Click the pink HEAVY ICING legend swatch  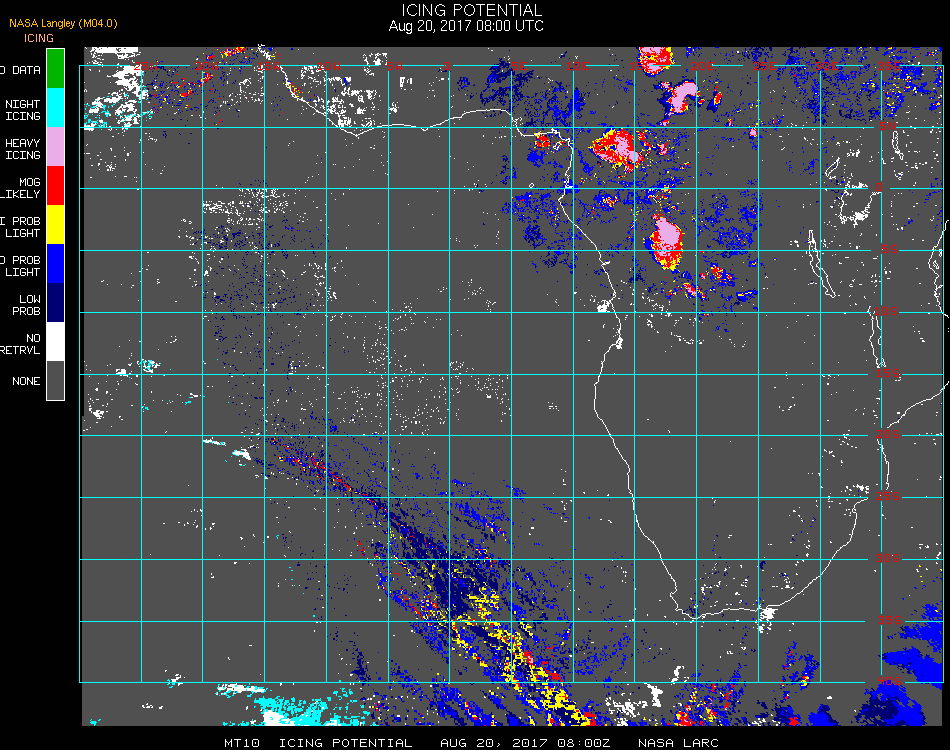(x=55, y=147)
